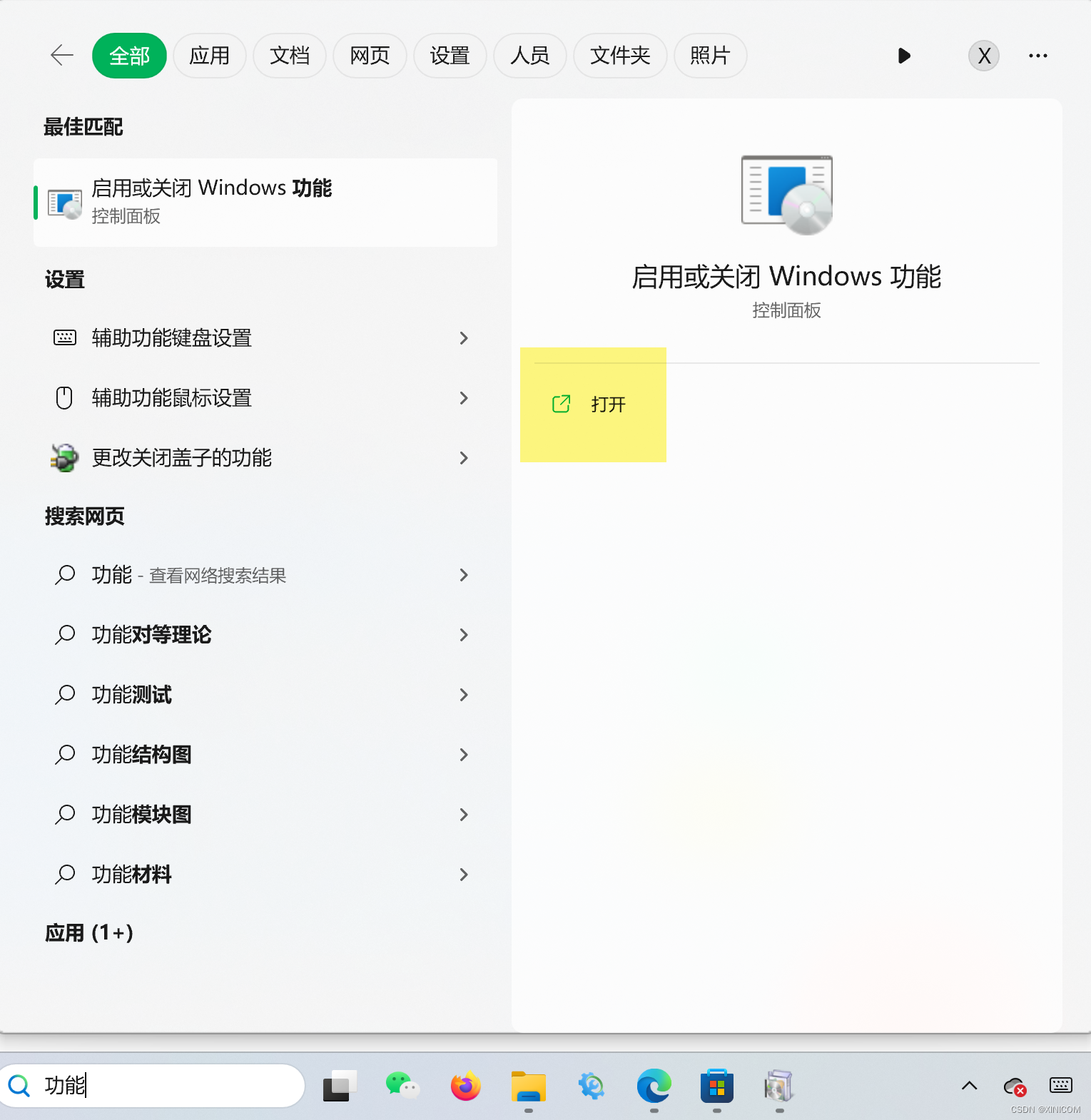The width and height of the screenshot is (1091, 1120).
Task: Open File Explorer from the taskbar
Action: pyautogui.click(x=528, y=1087)
